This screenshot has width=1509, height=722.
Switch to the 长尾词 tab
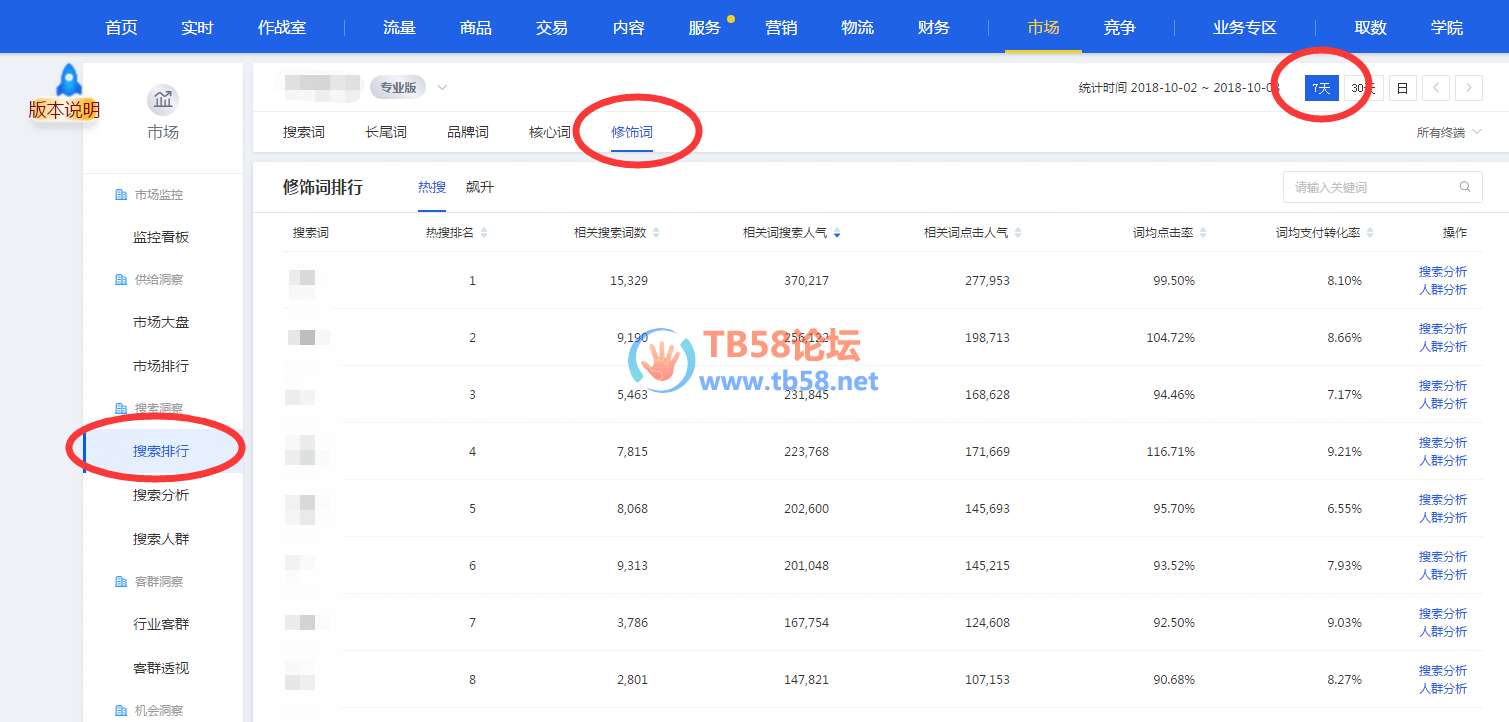[386, 132]
